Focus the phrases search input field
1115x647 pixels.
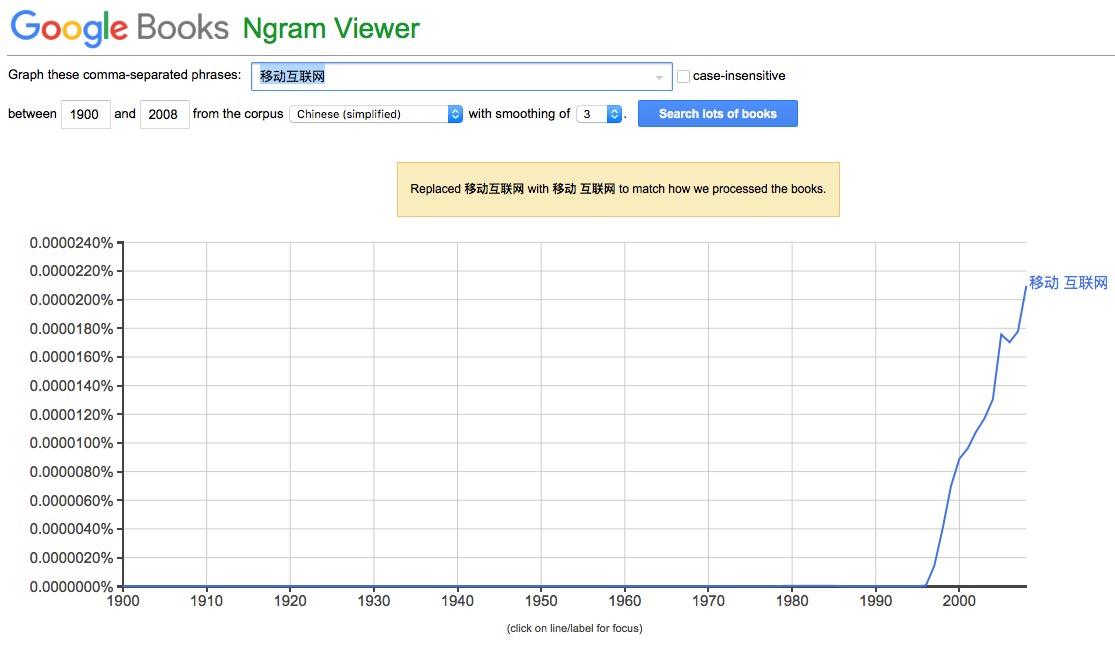[x=462, y=76]
